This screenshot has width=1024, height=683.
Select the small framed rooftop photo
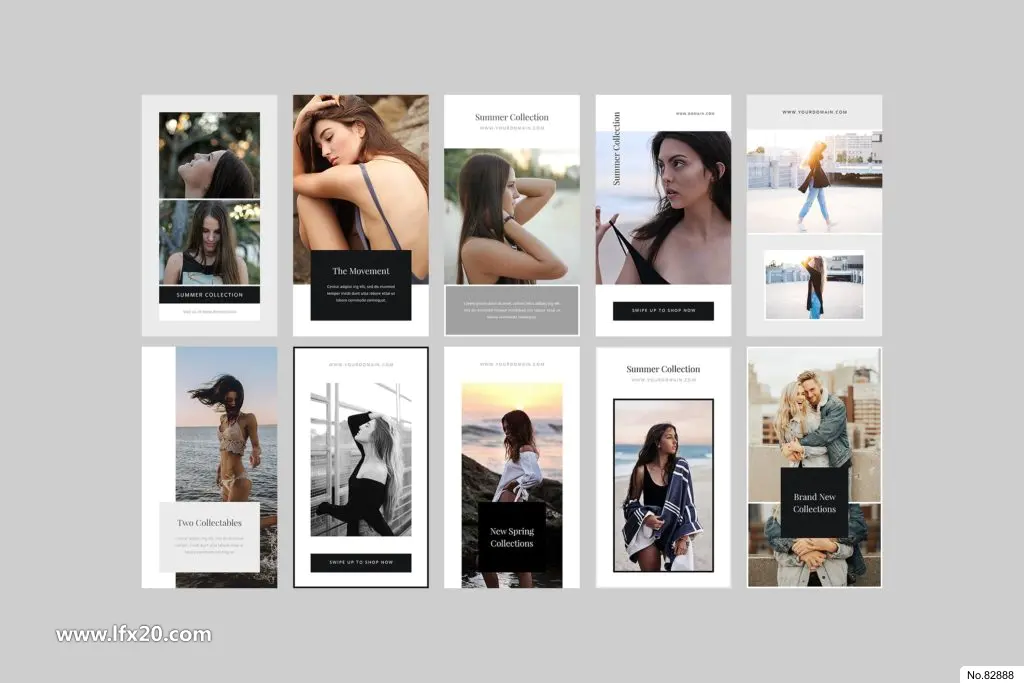tap(814, 285)
